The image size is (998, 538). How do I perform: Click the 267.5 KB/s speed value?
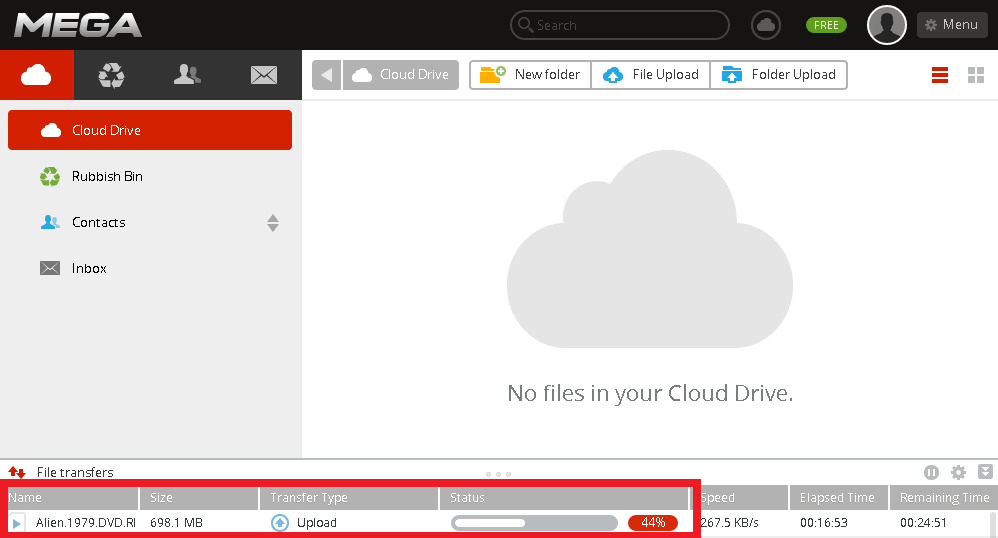click(729, 523)
